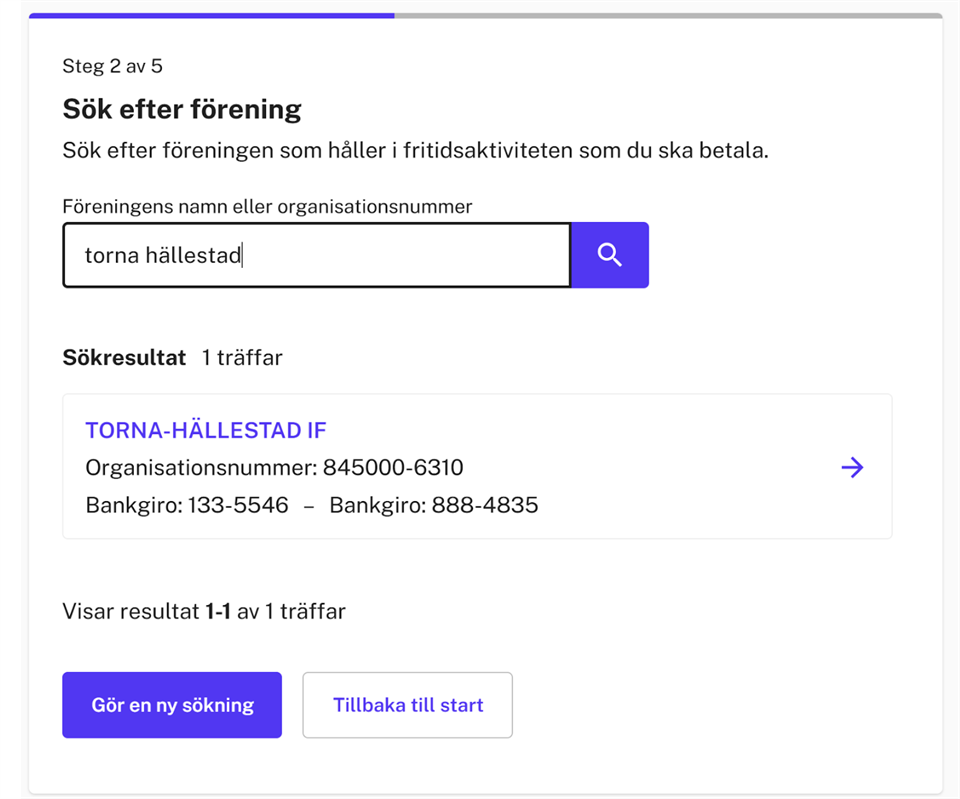Click the magnifying glass search button

609,255
